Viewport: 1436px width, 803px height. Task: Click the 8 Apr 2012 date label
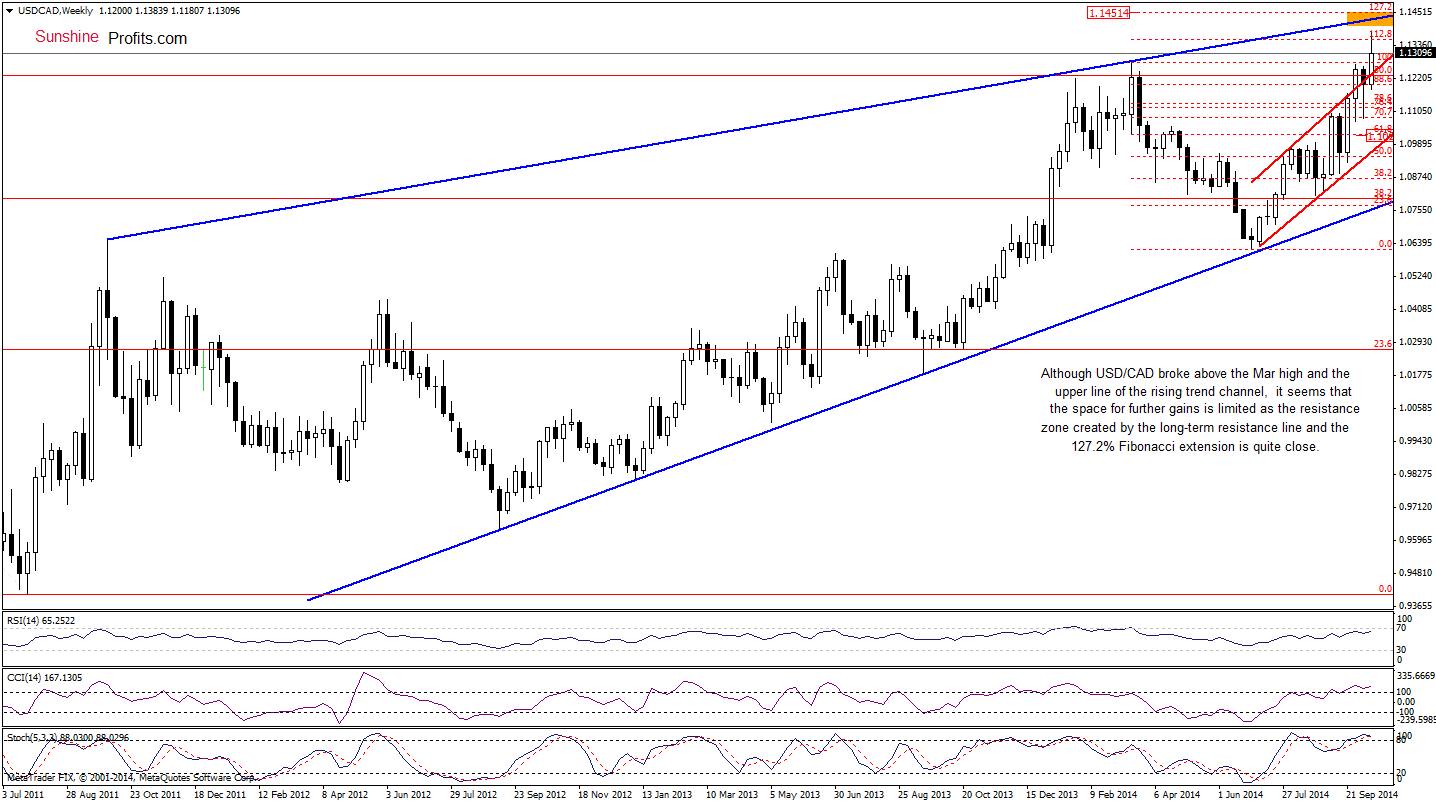[345, 794]
